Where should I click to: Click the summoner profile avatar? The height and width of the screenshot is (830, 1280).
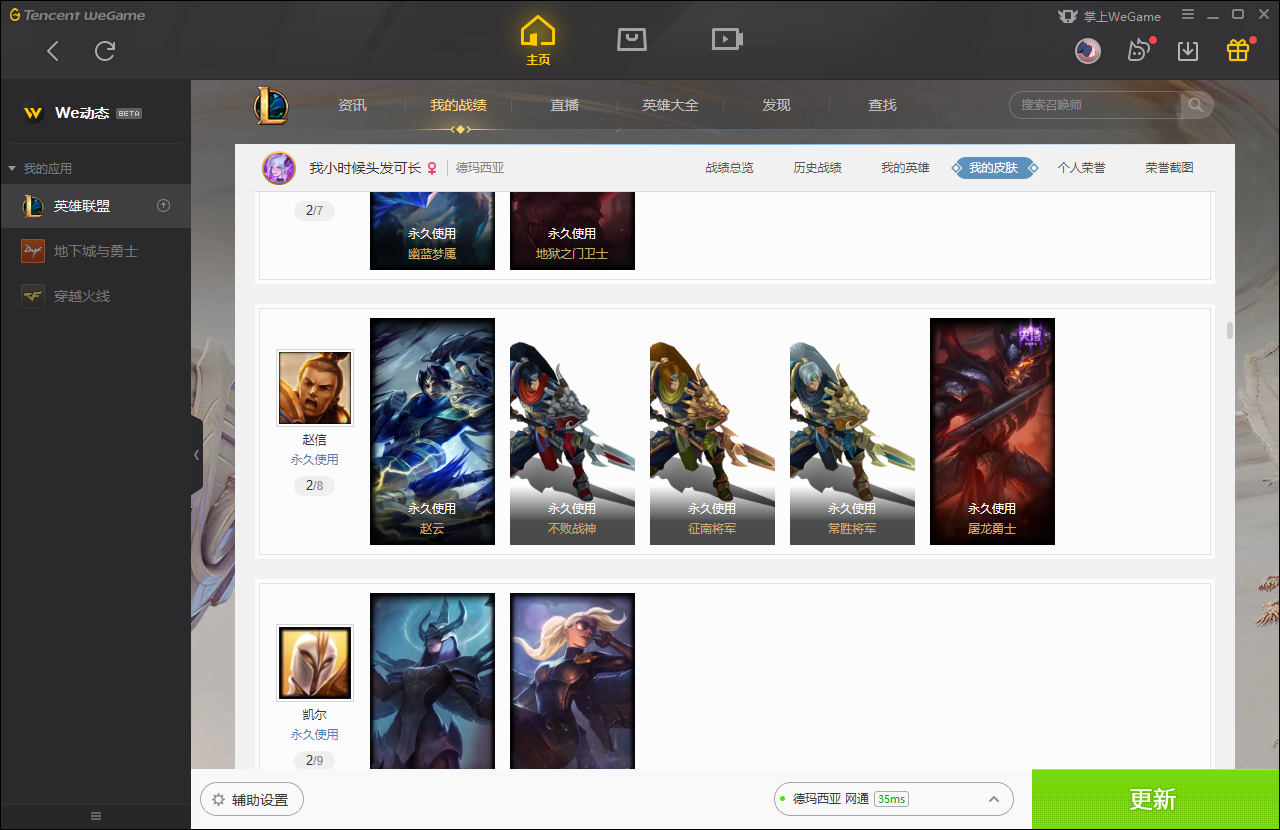[x=279, y=168]
